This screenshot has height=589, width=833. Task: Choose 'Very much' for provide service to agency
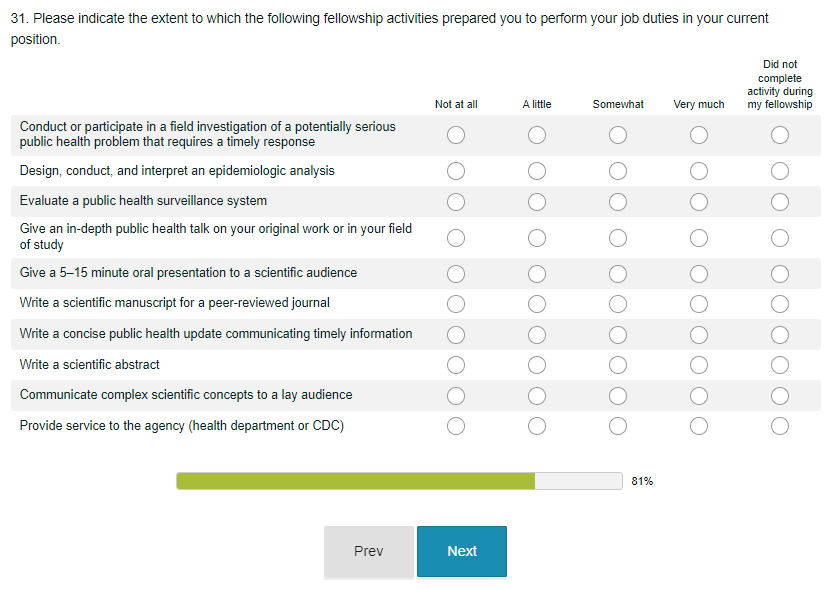(699, 427)
